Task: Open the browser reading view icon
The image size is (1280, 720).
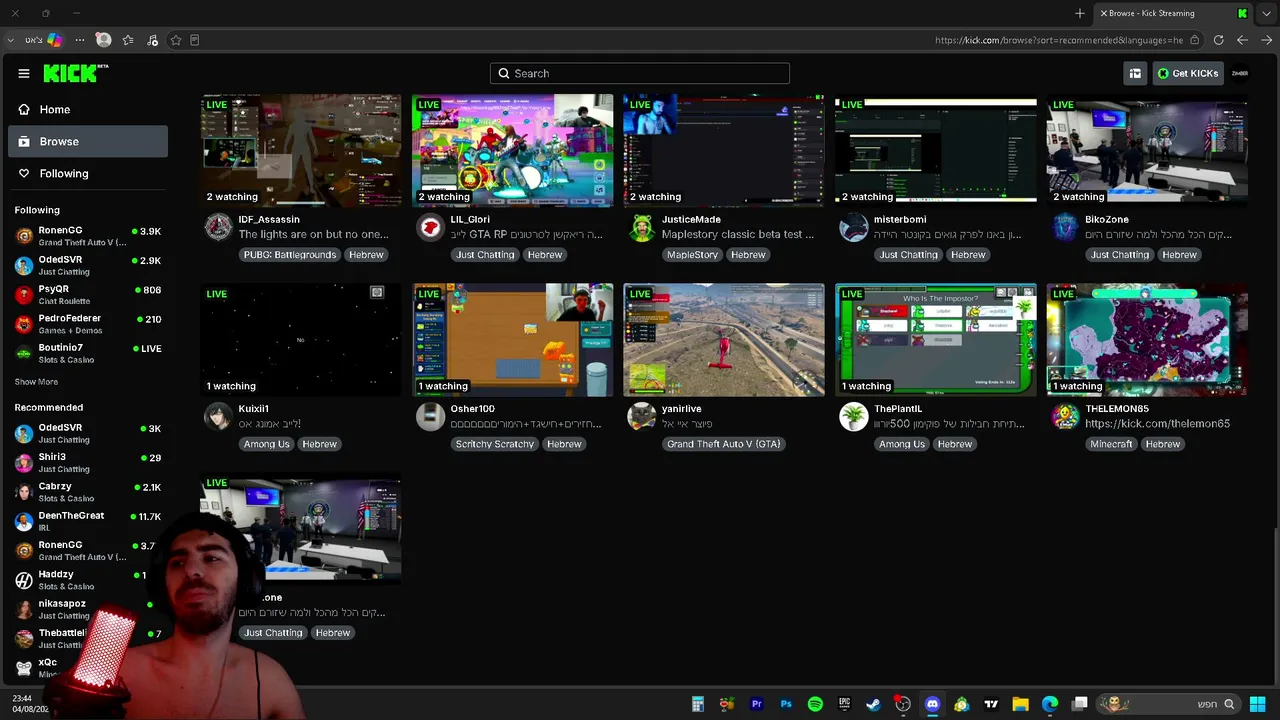Action: coord(195,40)
